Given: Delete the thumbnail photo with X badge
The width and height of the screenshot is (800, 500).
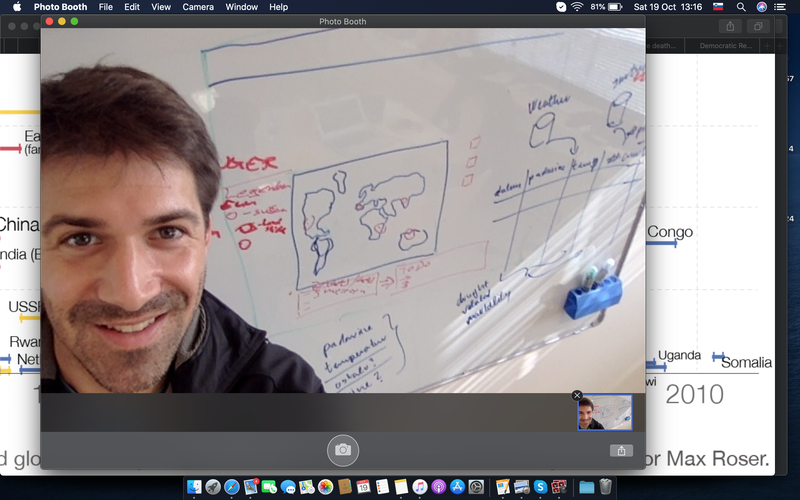Looking at the screenshot, I should click(x=577, y=395).
